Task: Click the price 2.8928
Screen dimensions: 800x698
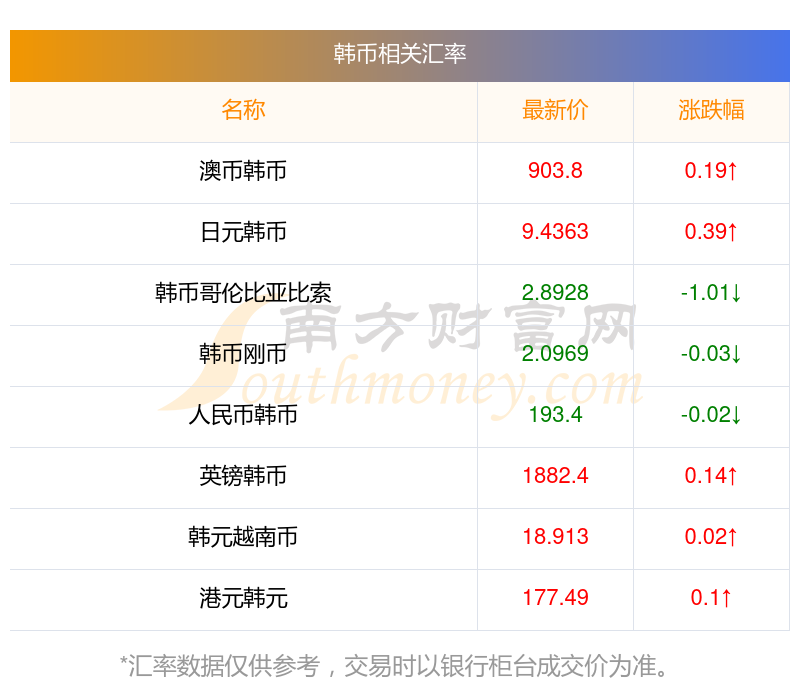Action: [555, 292]
